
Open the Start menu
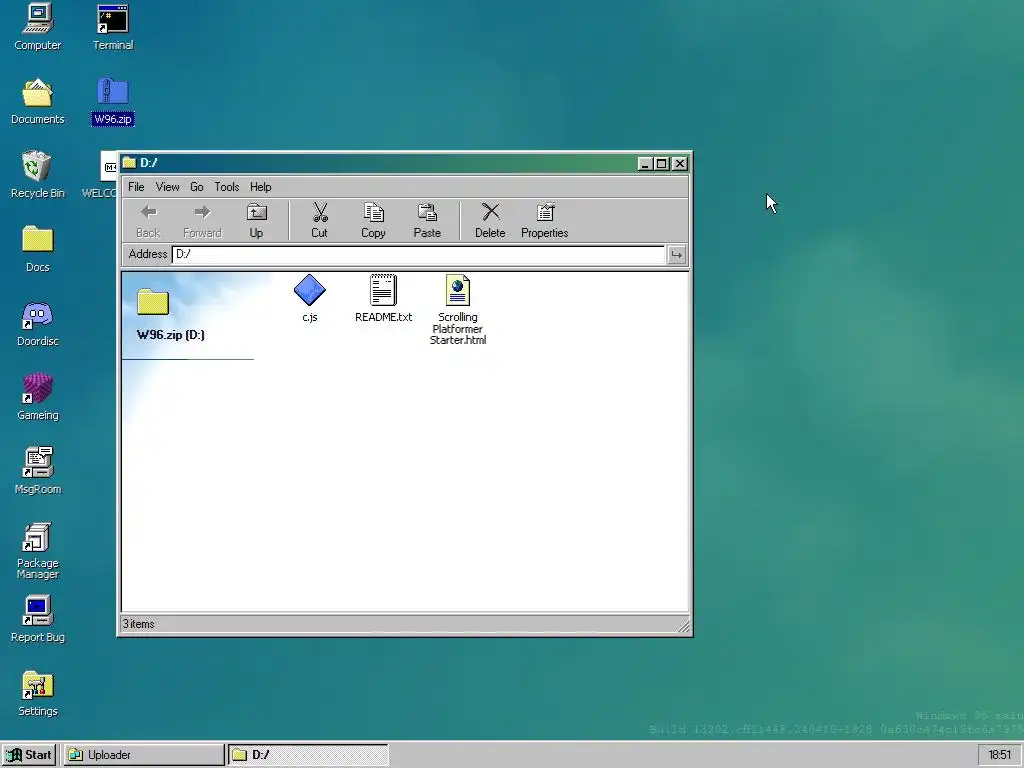[x=29, y=755]
